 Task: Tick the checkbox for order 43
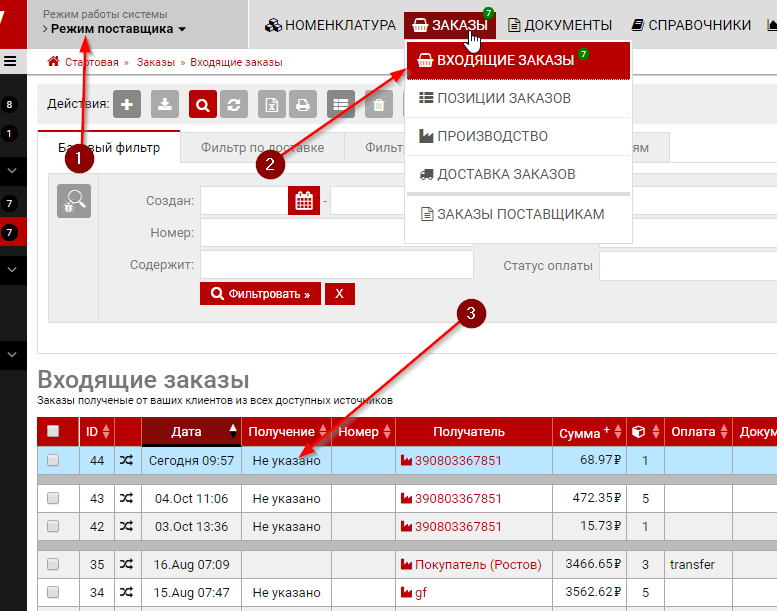[x=53, y=498]
